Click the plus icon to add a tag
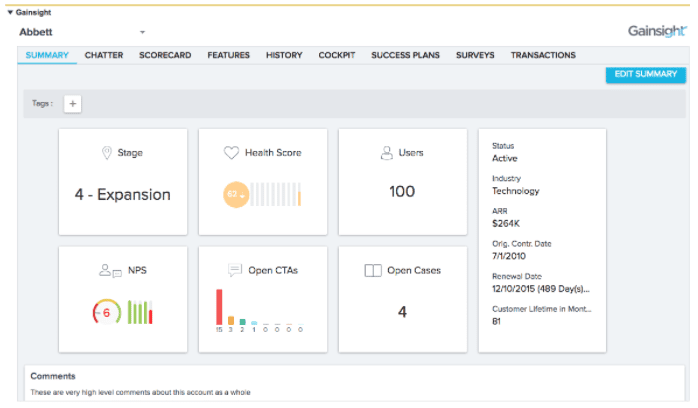The height and width of the screenshot is (408, 698). tap(73, 103)
